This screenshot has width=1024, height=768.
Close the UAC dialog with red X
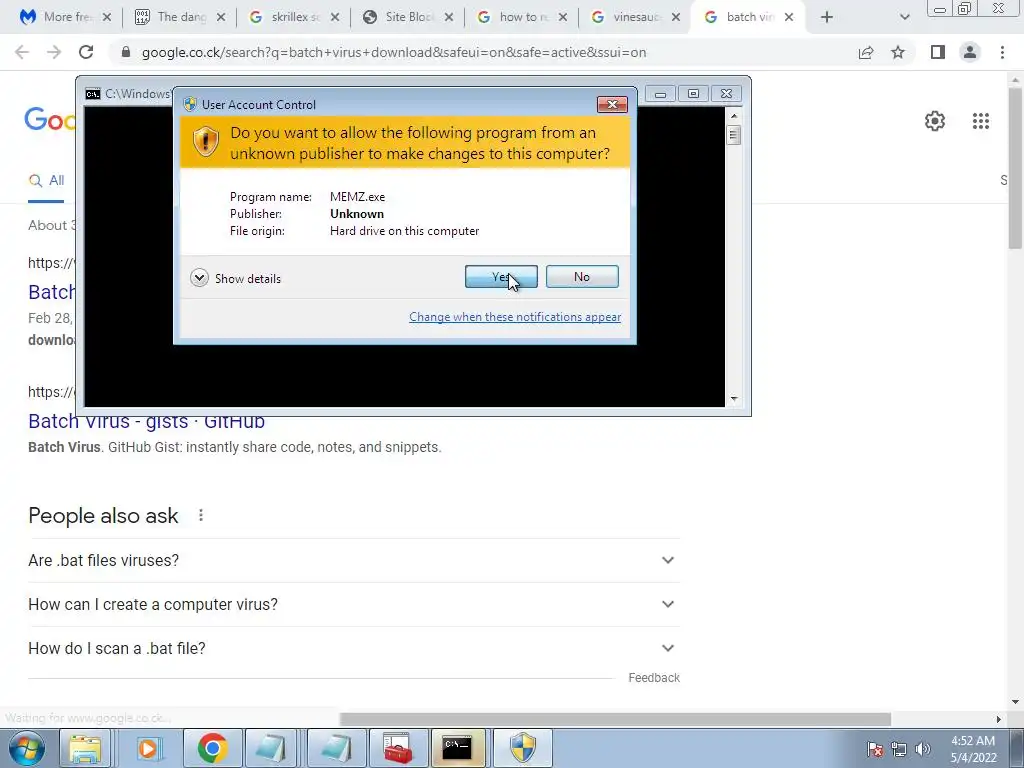point(612,104)
